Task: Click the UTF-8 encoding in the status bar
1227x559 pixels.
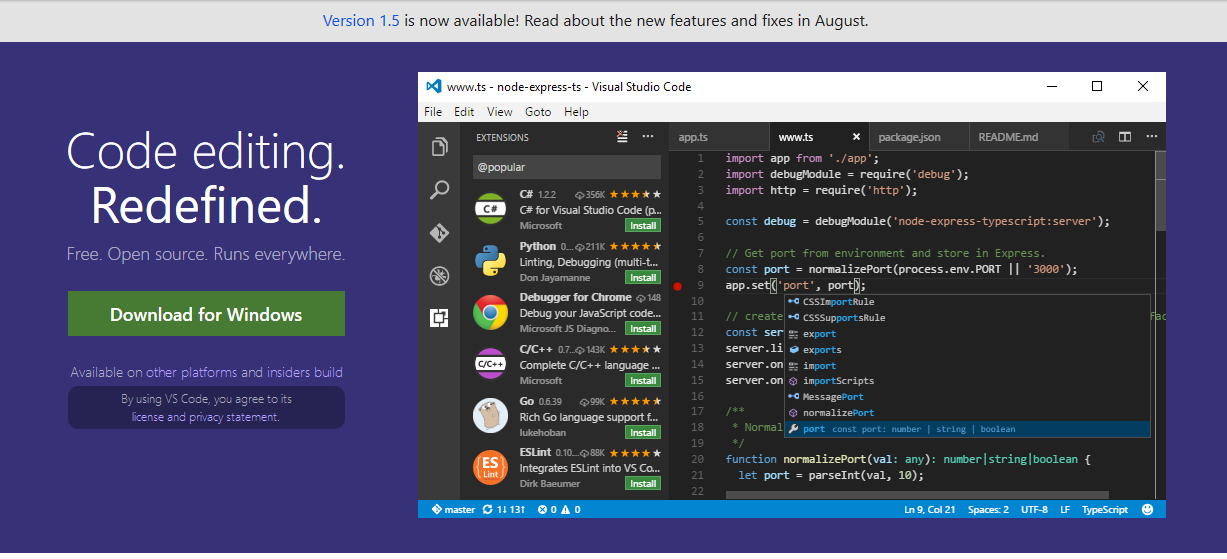Action: [1034, 509]
